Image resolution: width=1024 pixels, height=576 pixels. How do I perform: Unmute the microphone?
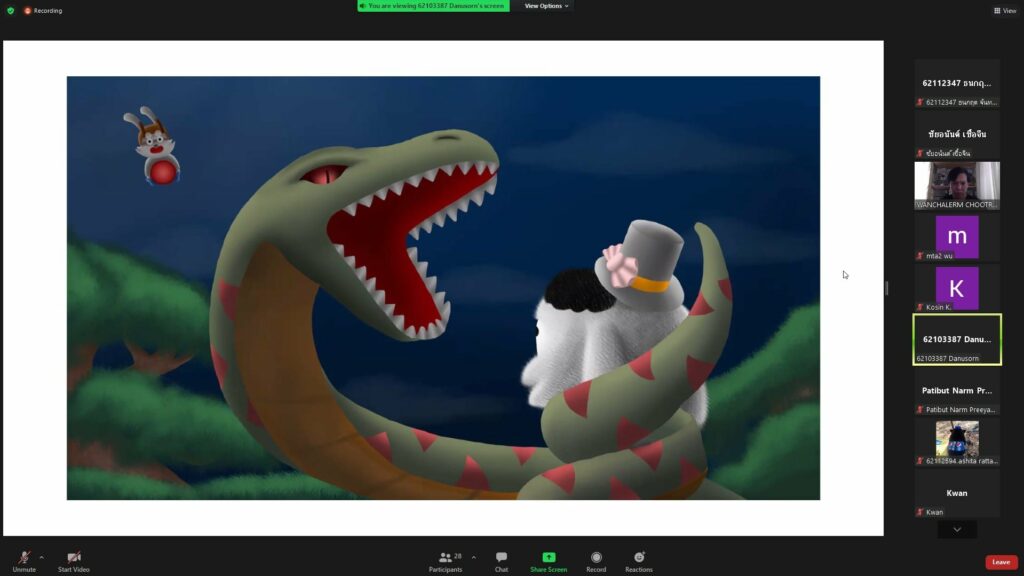[24, 558]
